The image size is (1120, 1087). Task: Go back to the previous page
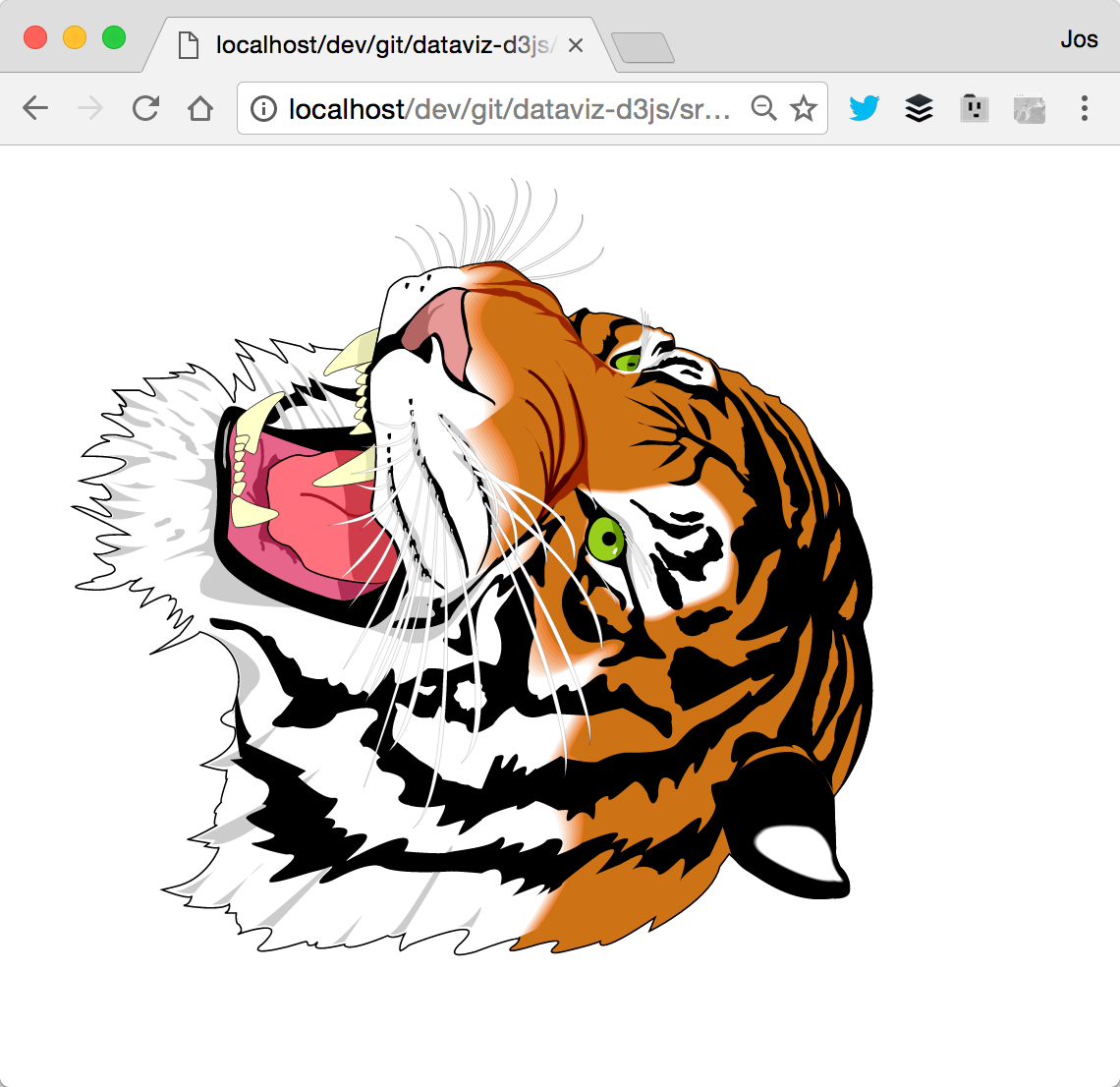tap(35, 109)
